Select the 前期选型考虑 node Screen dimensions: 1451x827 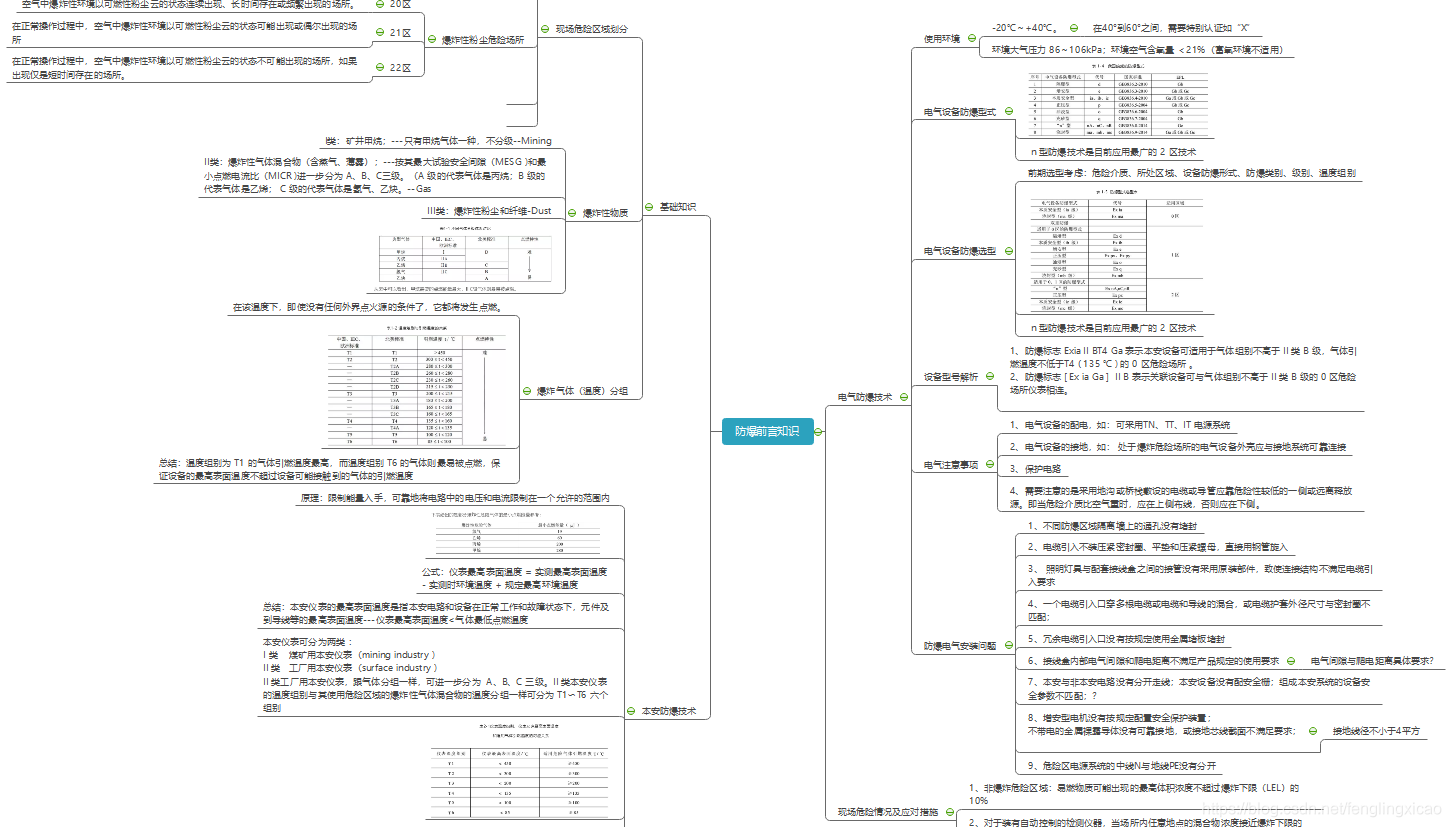pyautogui.click(x=1191, y=173)
